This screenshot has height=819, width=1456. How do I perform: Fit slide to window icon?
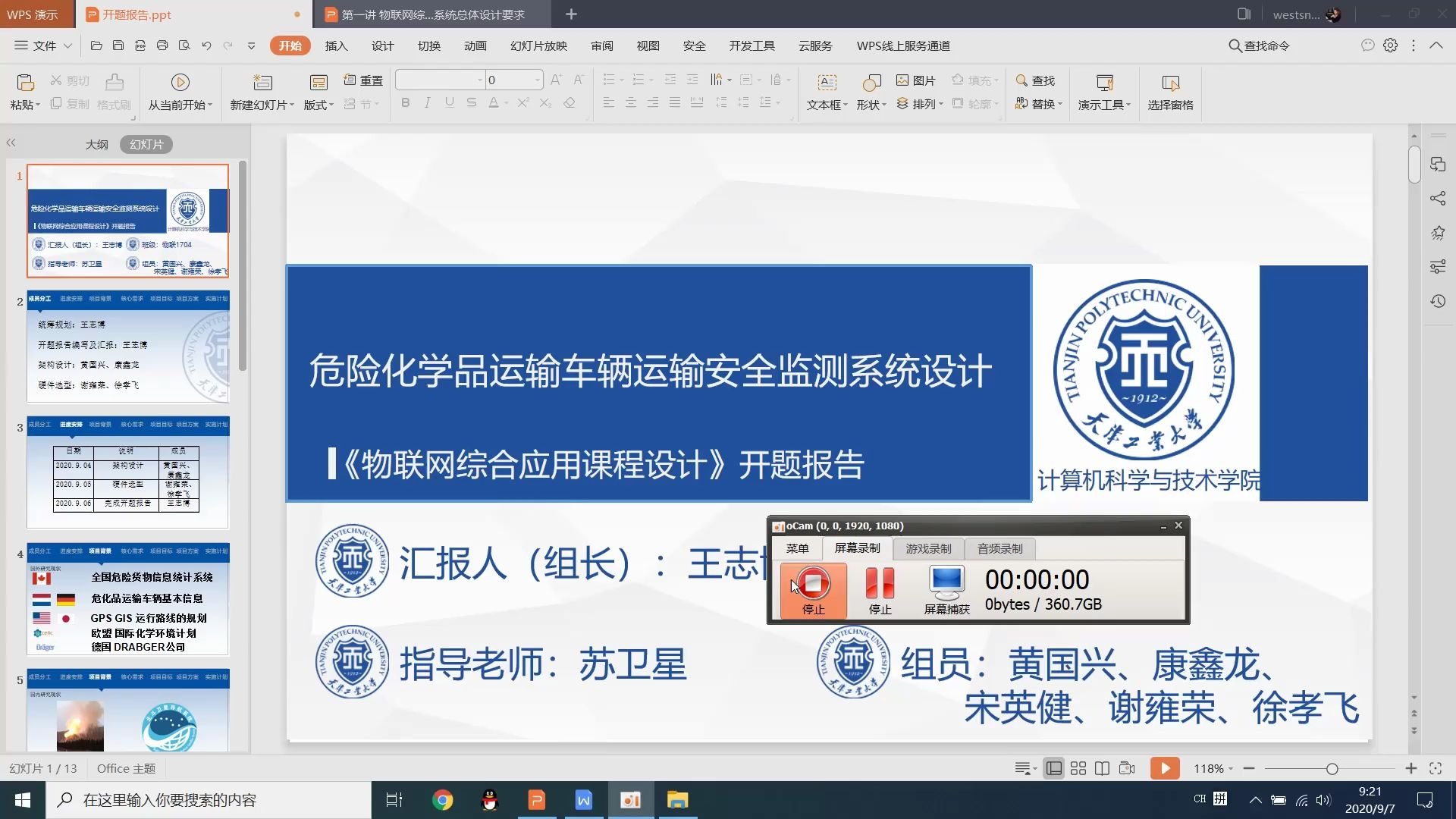point(1436,768)
